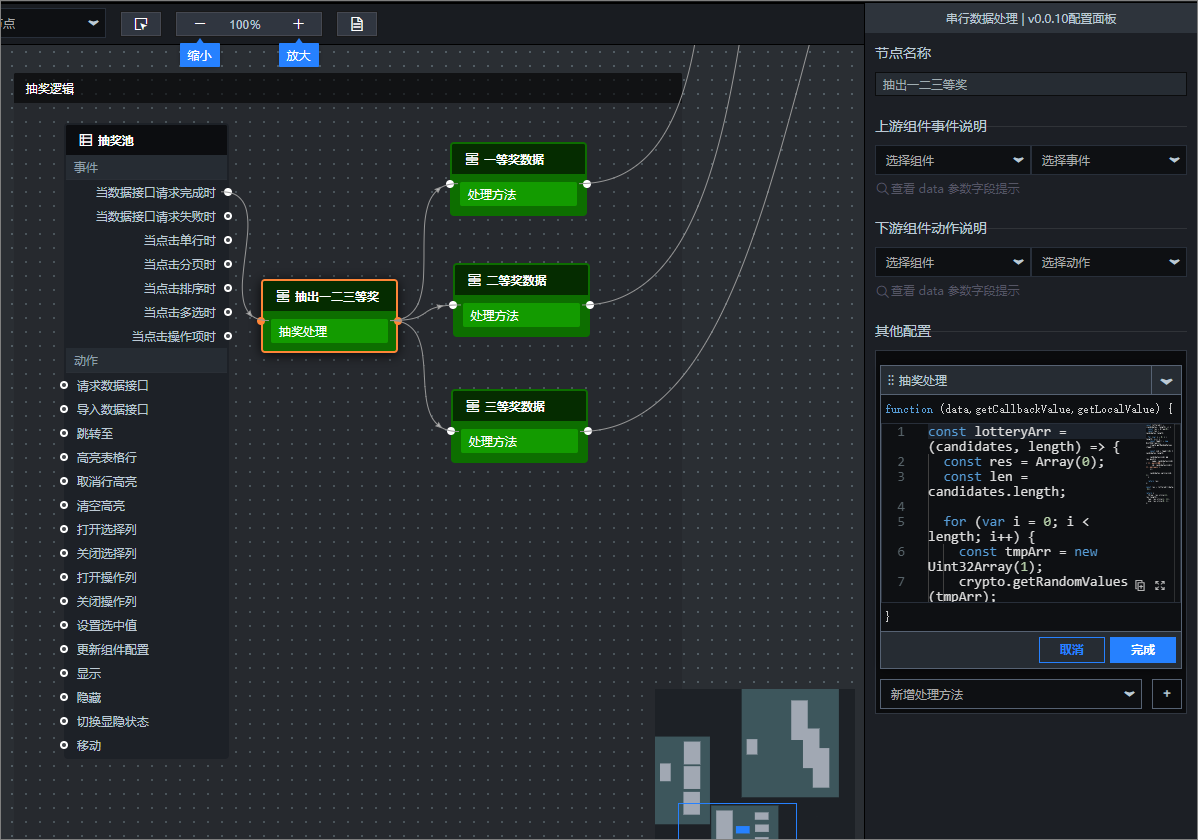Copy code with the copy icon
This screenshot has width=1198, height=840.
coord(1140,585)
